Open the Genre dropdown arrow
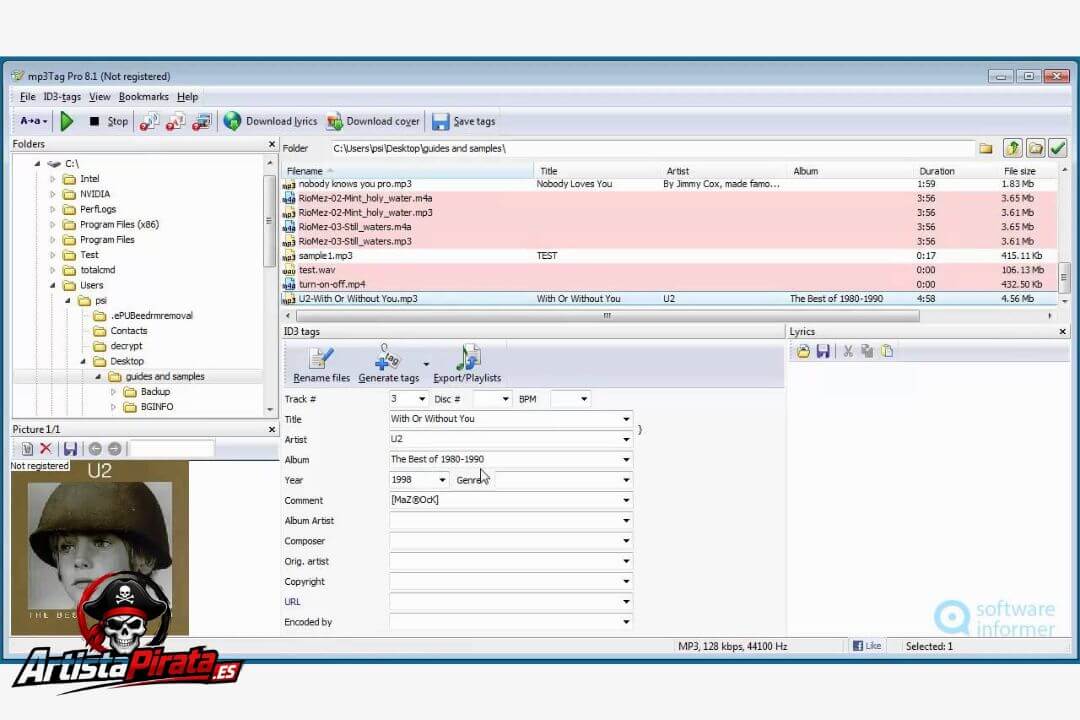 click(x=626, y=480)
